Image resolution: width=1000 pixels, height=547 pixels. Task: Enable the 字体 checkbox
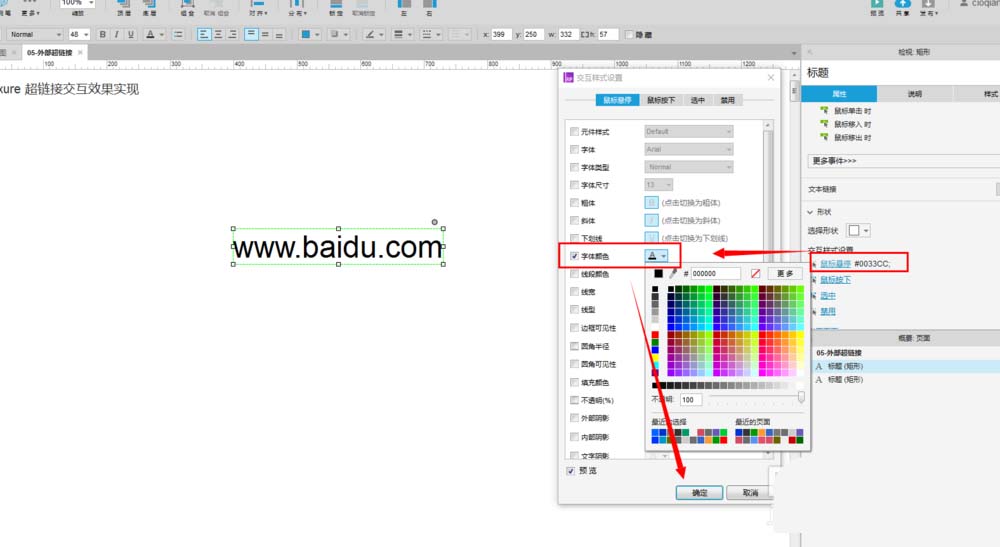tap(574, 149)
